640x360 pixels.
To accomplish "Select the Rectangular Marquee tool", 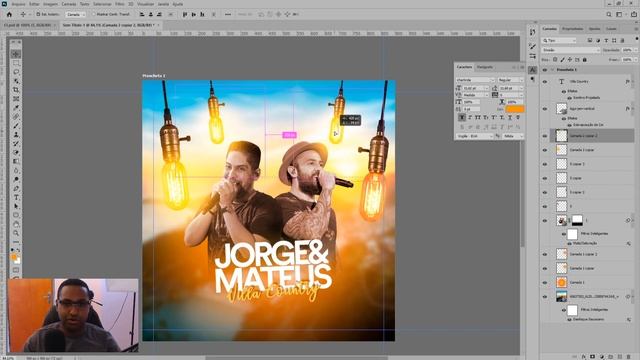I will (16, 63).
